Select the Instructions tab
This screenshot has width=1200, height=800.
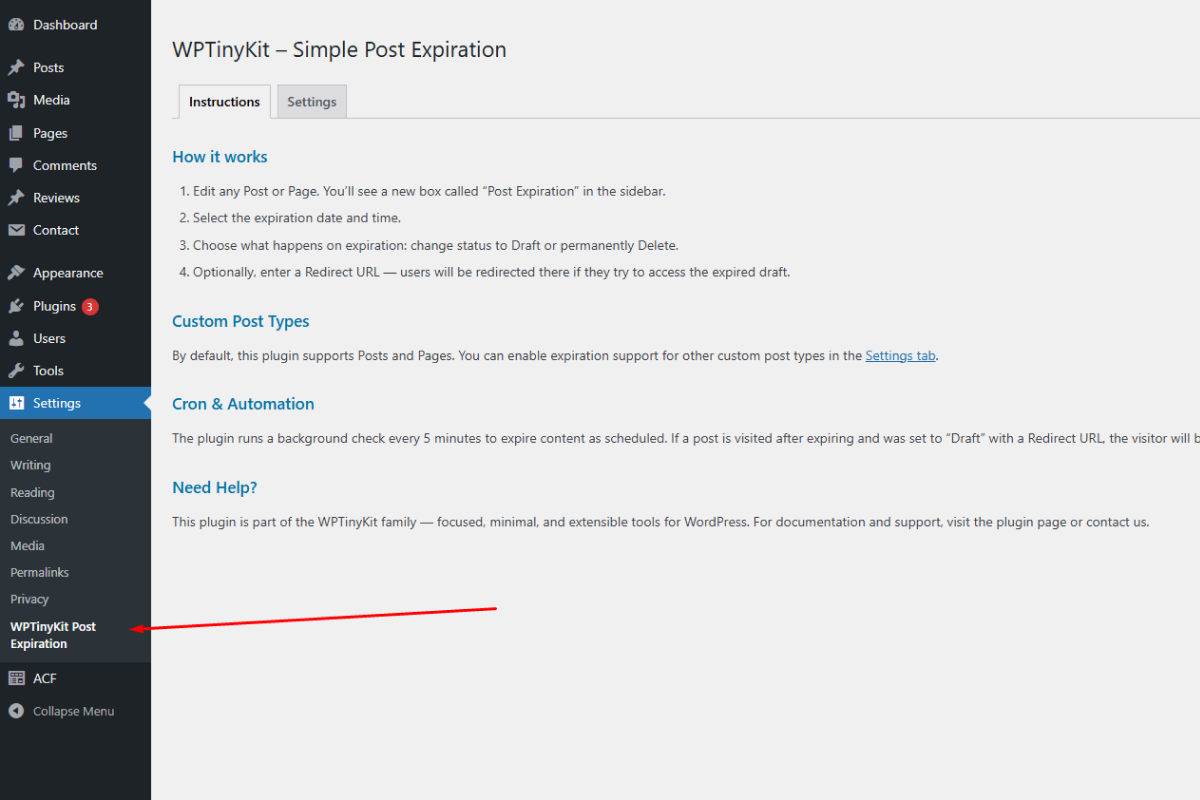click(224, 102)
